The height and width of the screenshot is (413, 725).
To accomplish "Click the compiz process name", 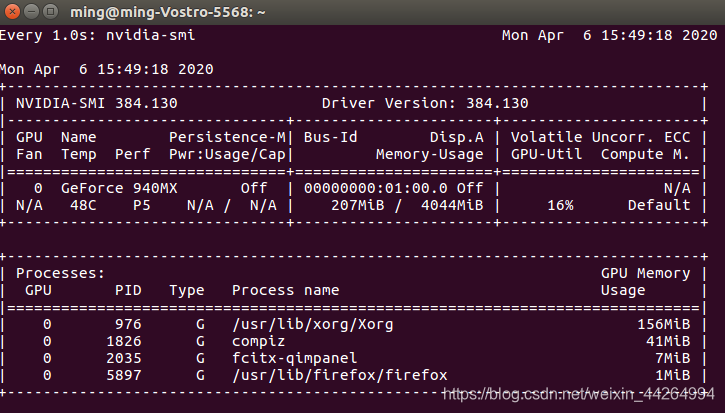I will [x=258, y=341].
